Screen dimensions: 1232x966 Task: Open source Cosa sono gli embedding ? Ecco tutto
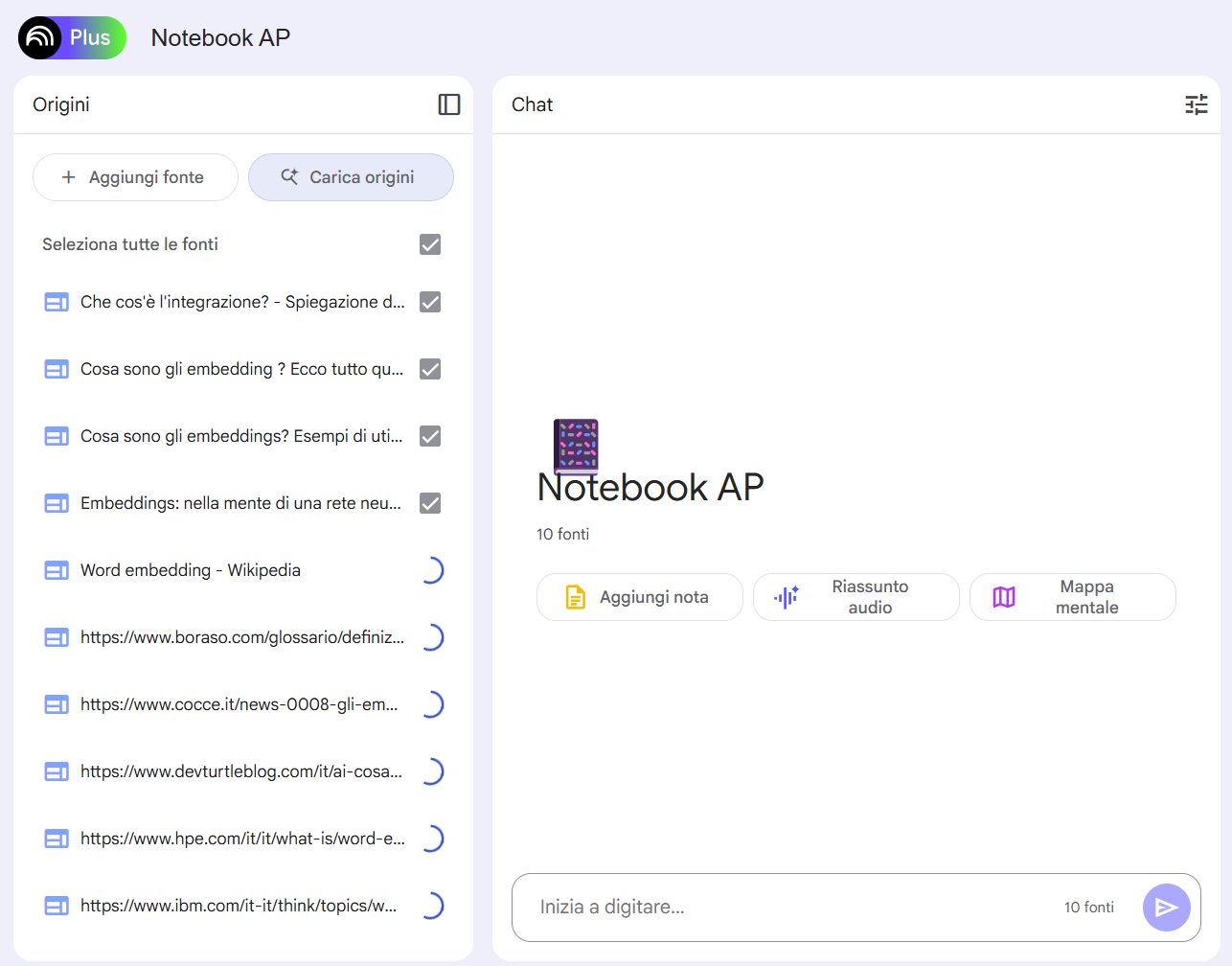(241, 369)
